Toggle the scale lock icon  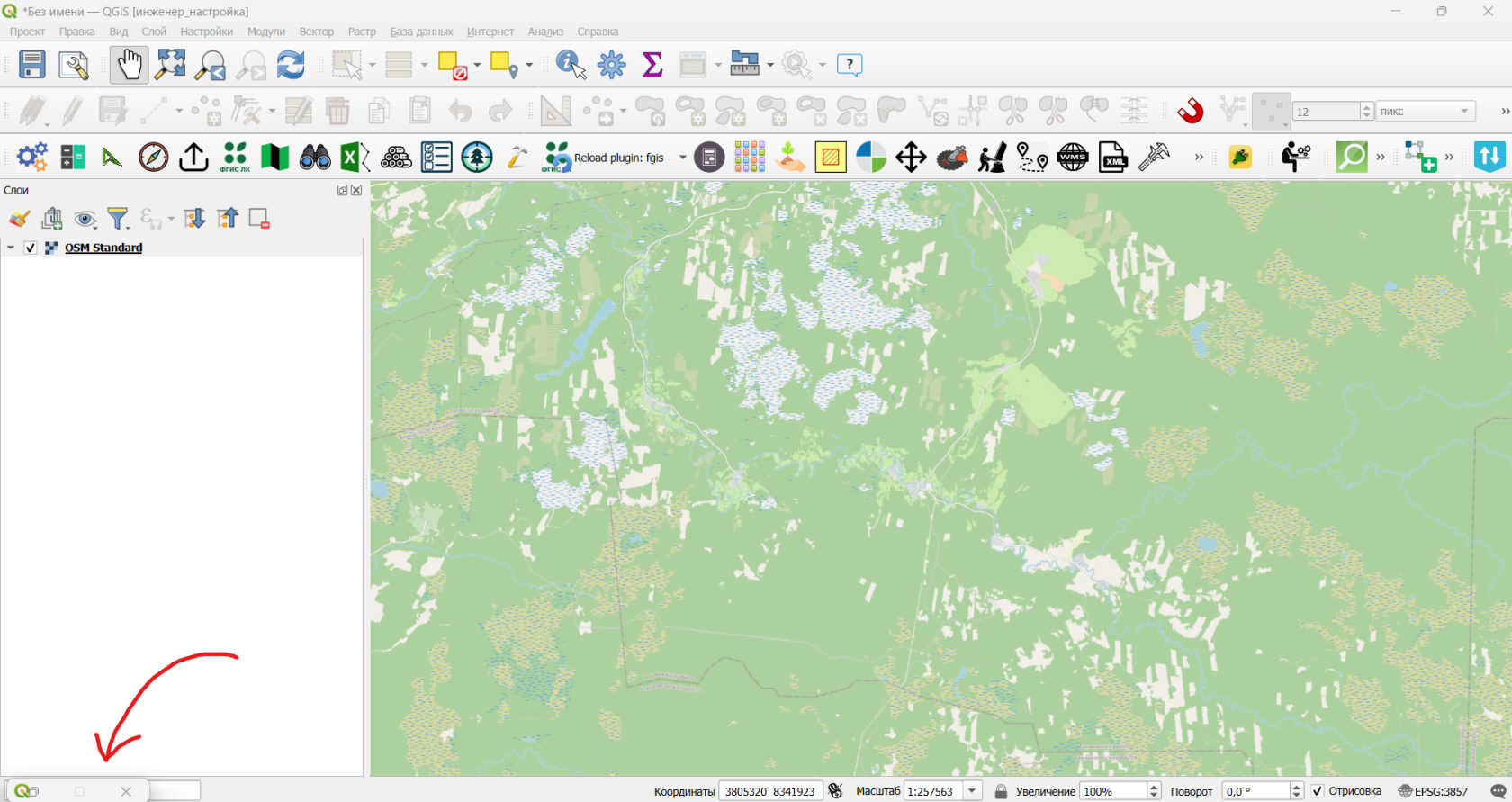pos(1001,791)
